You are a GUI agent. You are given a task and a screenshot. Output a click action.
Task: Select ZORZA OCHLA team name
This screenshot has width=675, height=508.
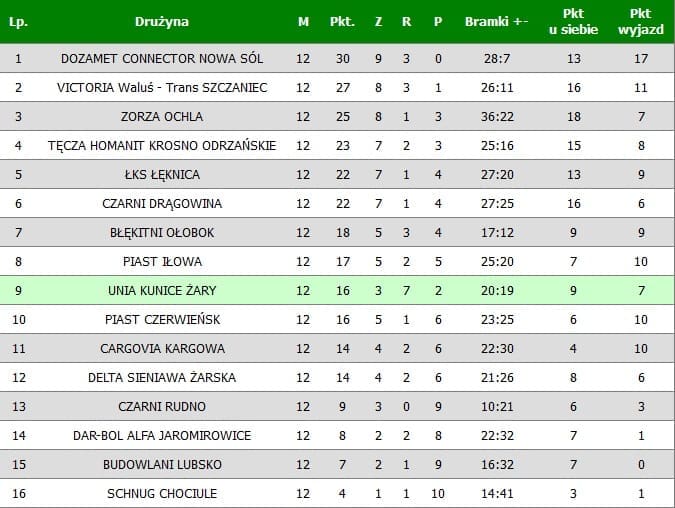161,117
